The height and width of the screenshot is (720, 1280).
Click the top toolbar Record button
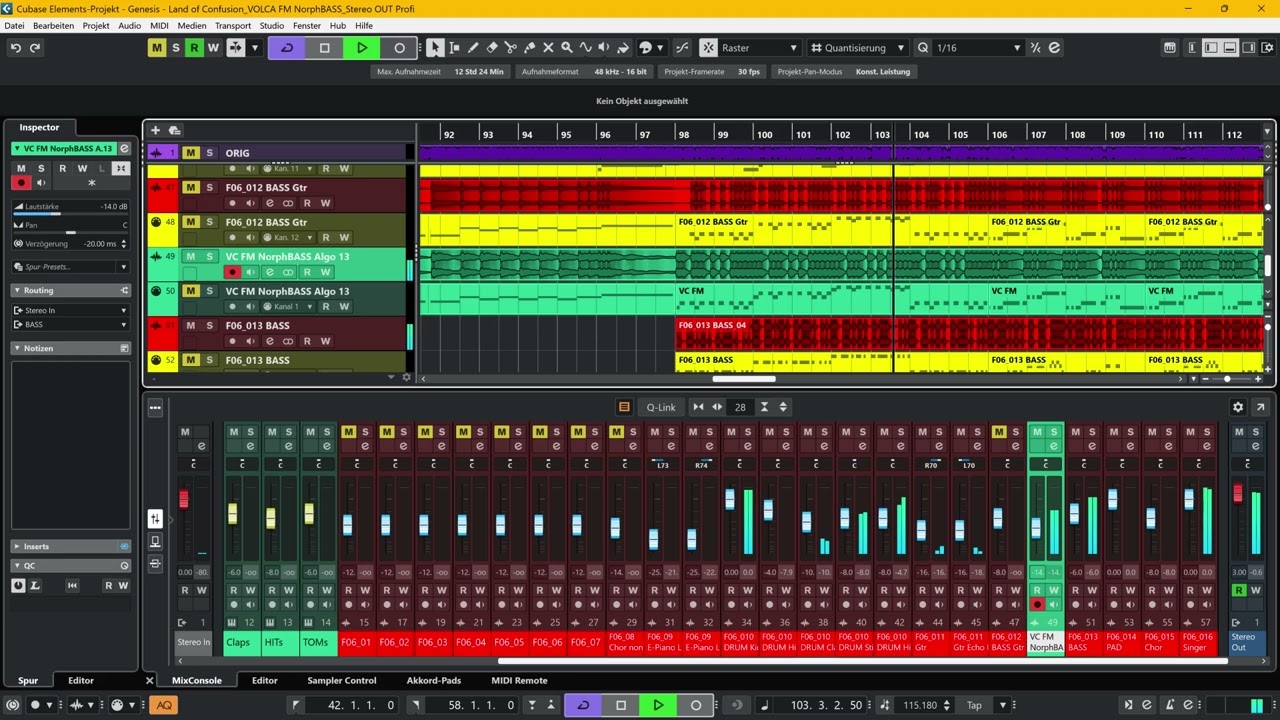(399, 47)
